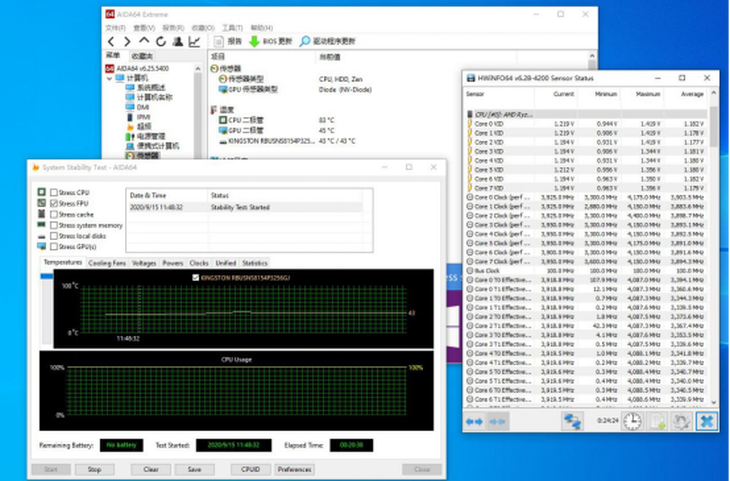Image resolution: width=730 pixels, height=481 pixels.
Task: Select 便携式计算机 in the AIDA64 tree
Action: [x=158, y=146]
